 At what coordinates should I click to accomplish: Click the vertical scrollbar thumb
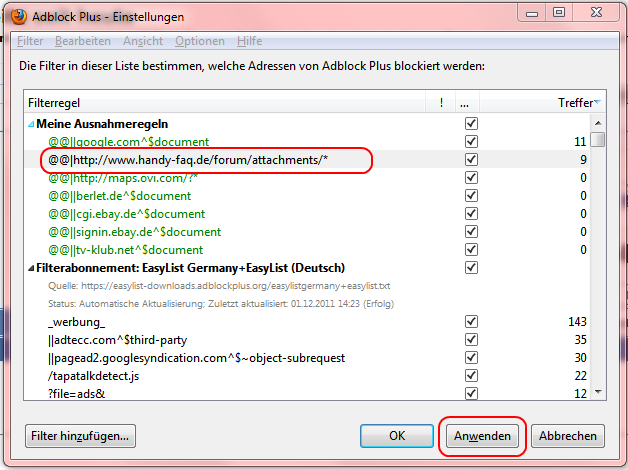tap(597, 140)
